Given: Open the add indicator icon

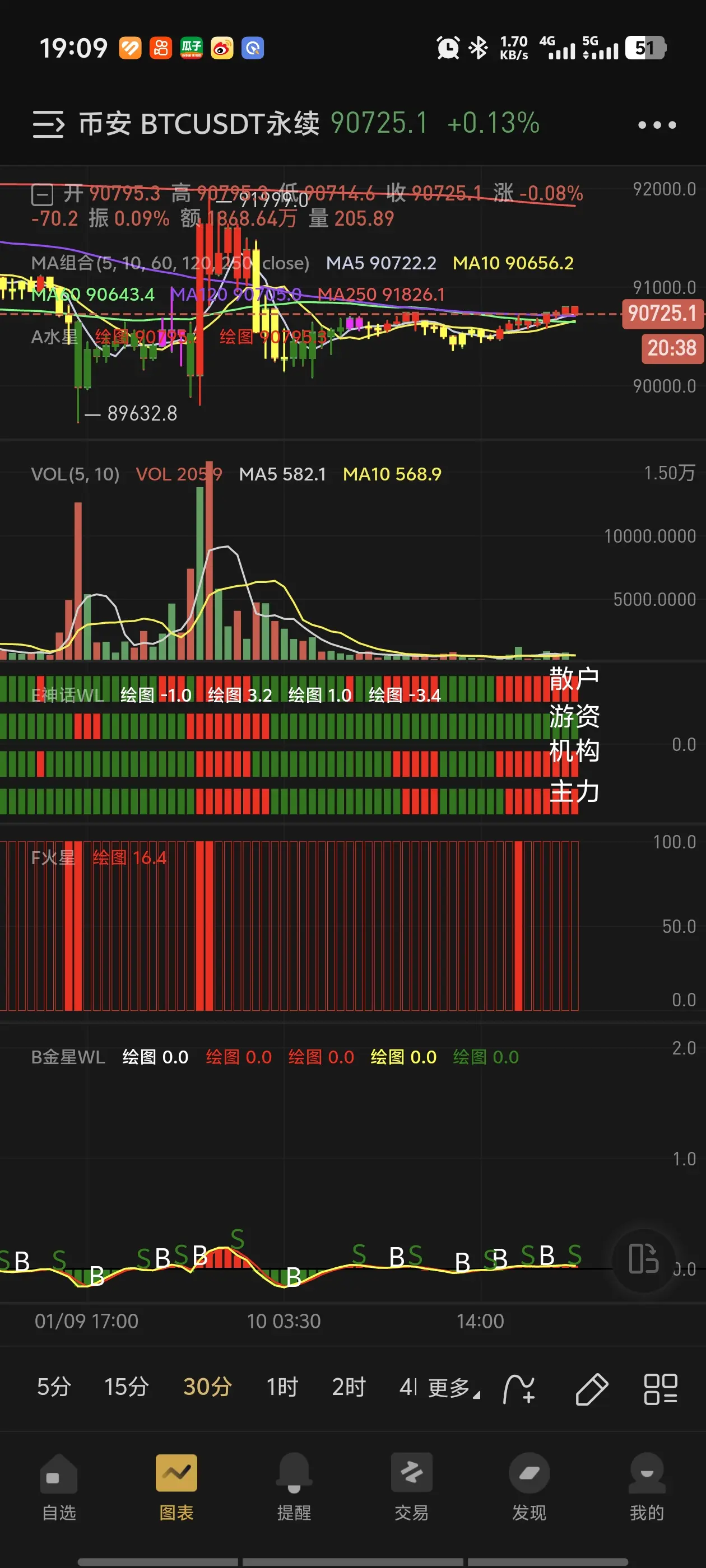Looking at the screenshot, I should (x=519, y=1389).
